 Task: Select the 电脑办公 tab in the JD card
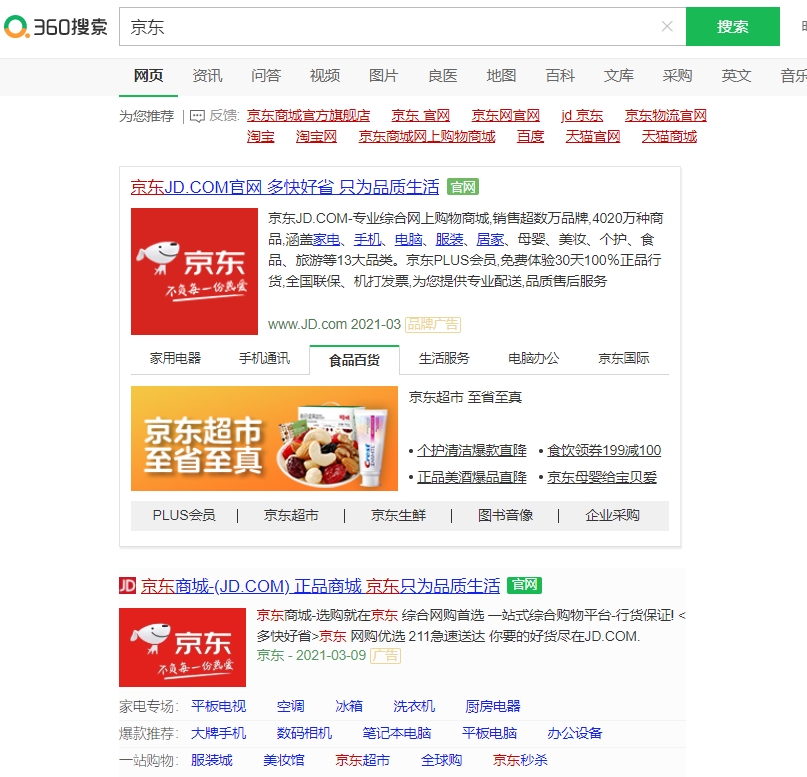[533, 358]
